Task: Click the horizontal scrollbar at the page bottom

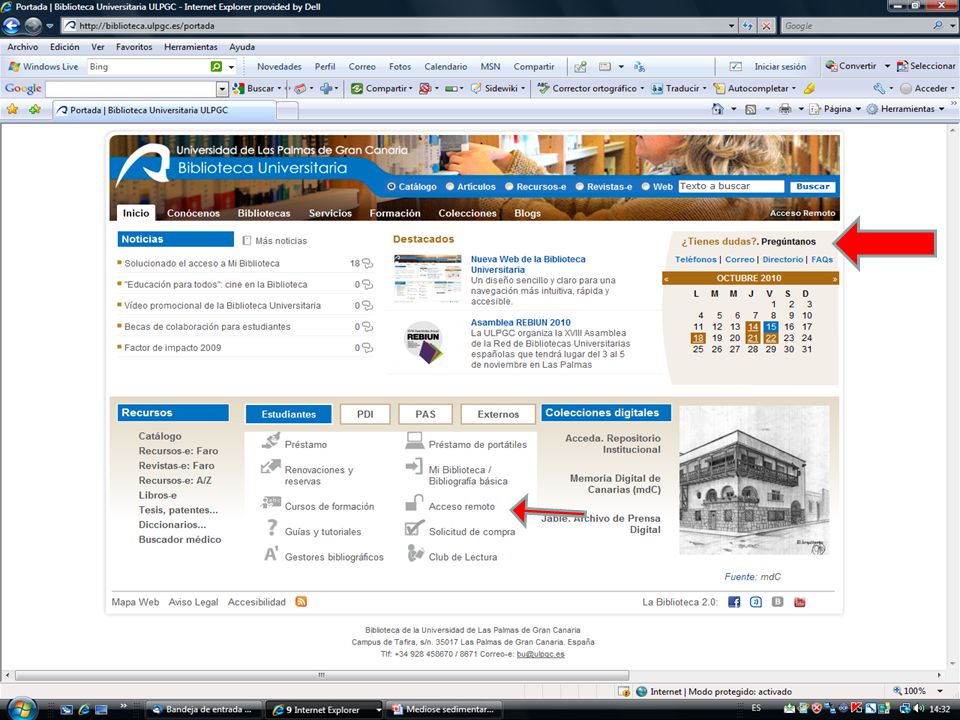Action: (322, 675)
